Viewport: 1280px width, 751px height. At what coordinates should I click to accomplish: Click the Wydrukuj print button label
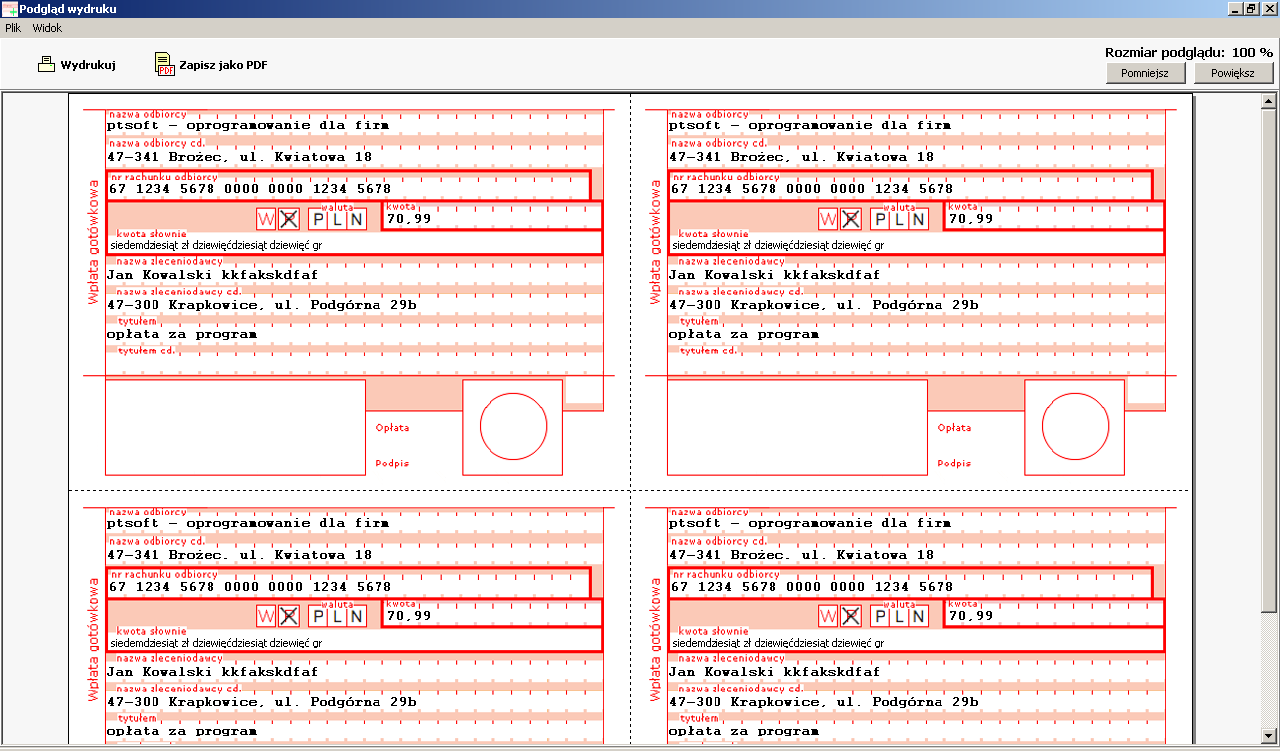88,65
